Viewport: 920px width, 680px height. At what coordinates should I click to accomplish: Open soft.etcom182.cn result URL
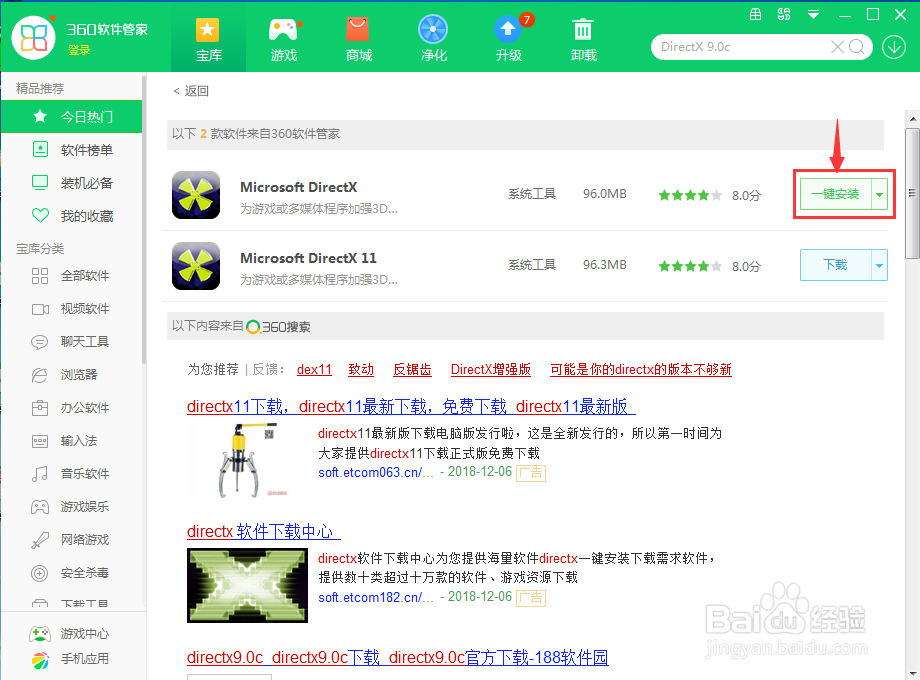376,597
